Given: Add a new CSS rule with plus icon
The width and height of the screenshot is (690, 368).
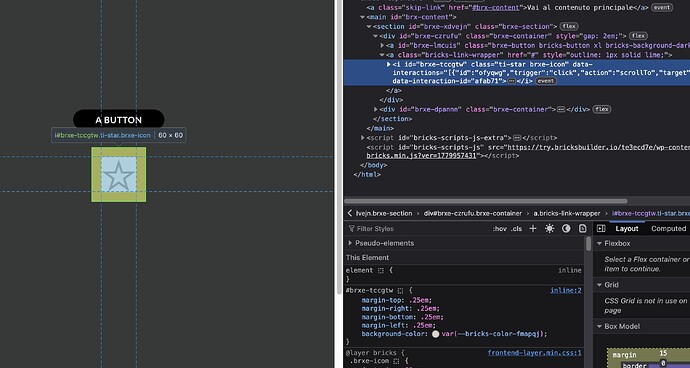Looking at the screenshot, I should click(533, 228).
